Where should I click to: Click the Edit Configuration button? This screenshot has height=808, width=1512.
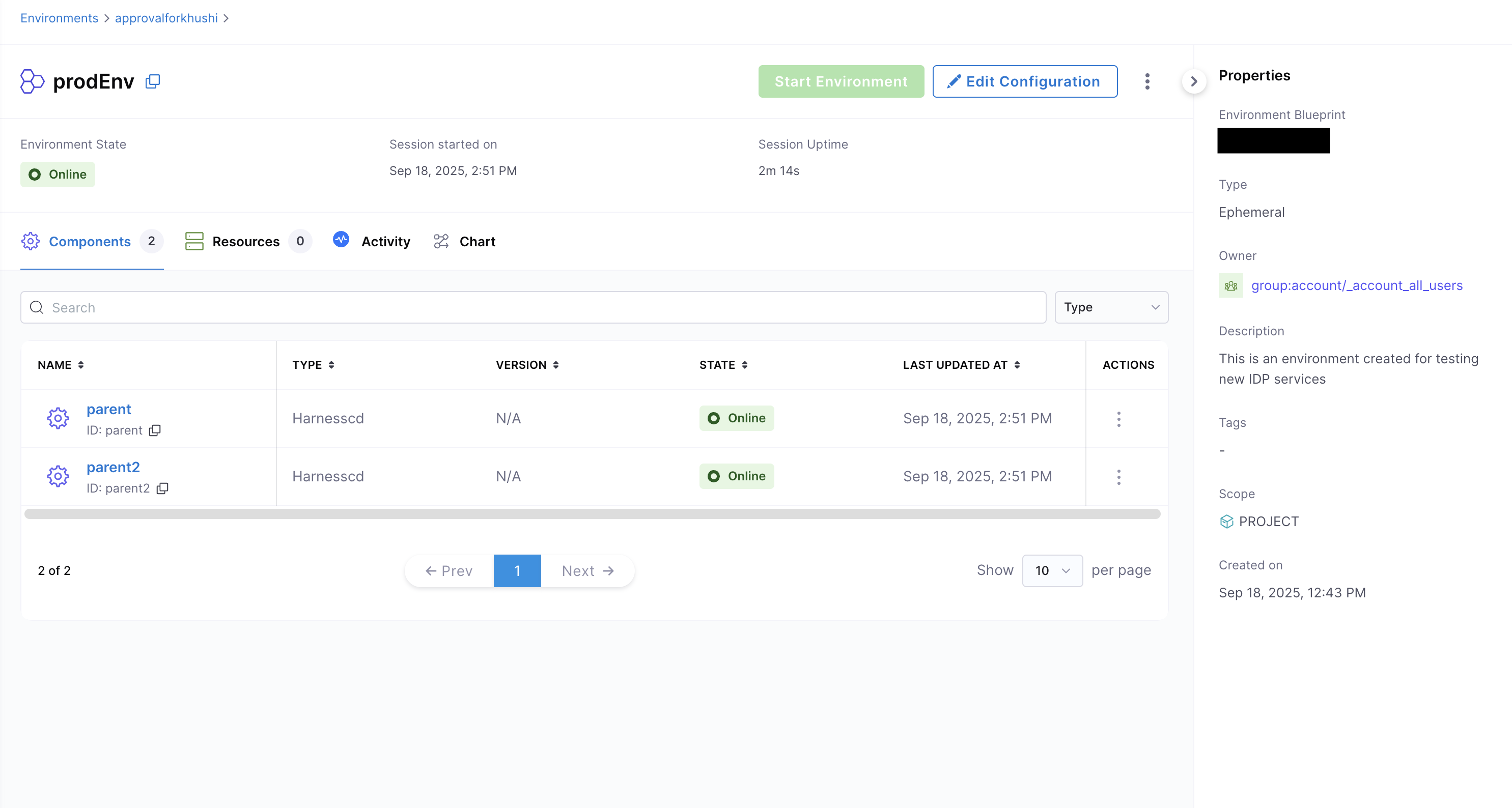(1024, 81)
